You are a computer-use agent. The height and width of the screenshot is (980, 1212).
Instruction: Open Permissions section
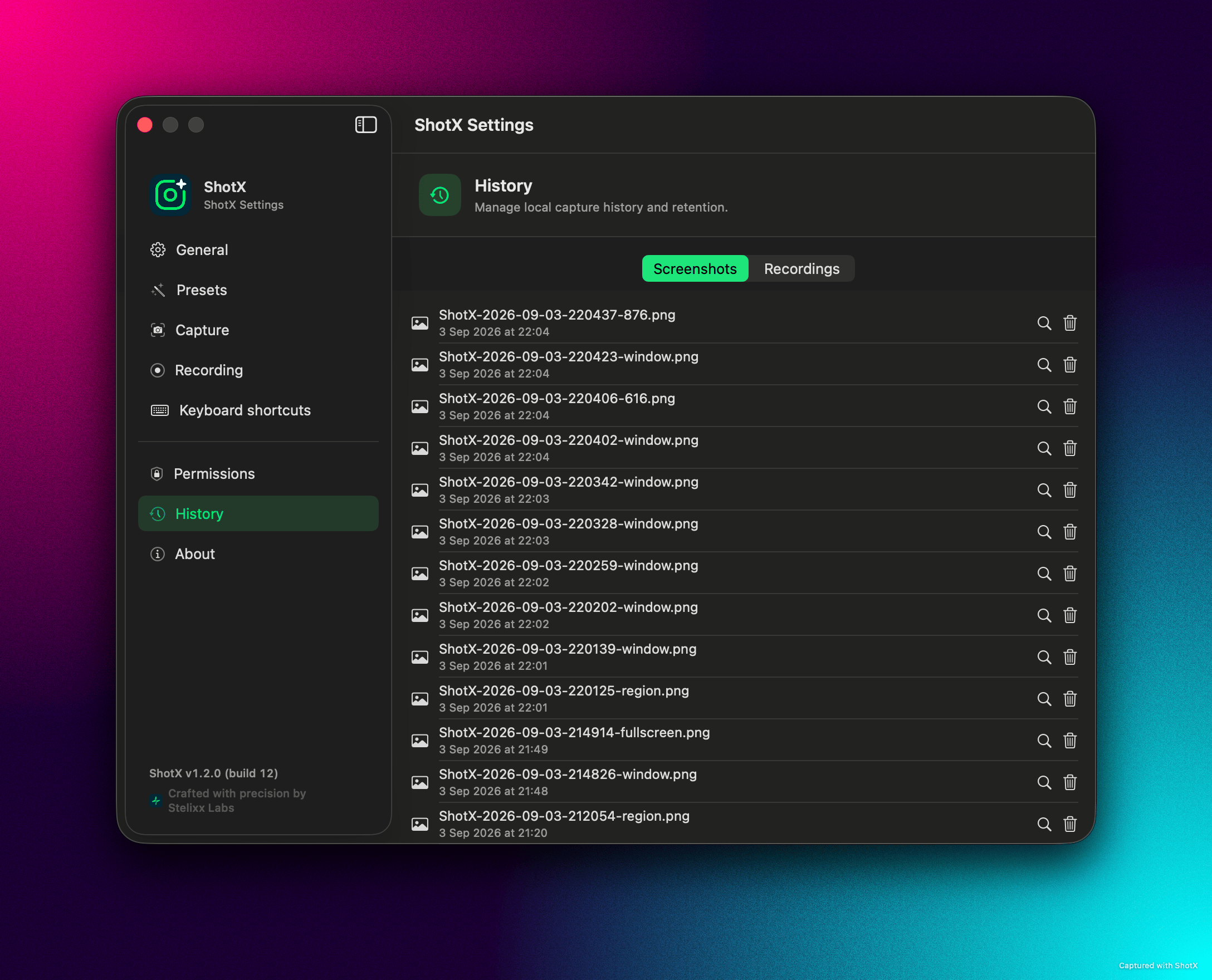[258, 473]
